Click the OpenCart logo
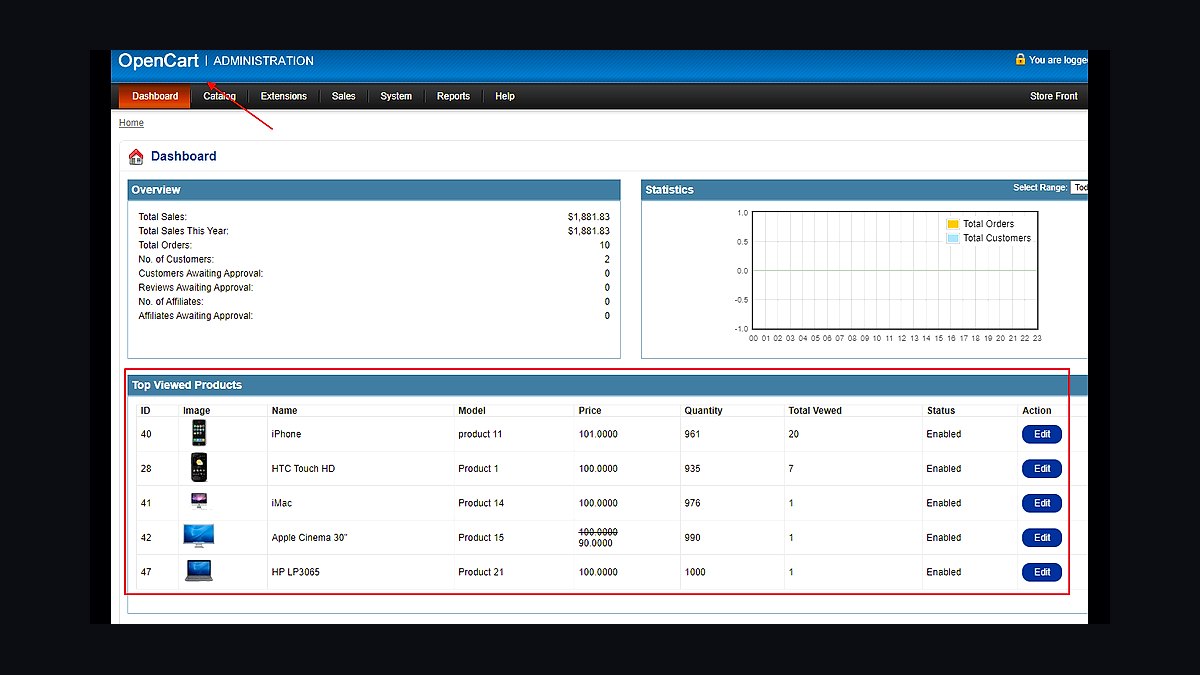 pos(158,61)
